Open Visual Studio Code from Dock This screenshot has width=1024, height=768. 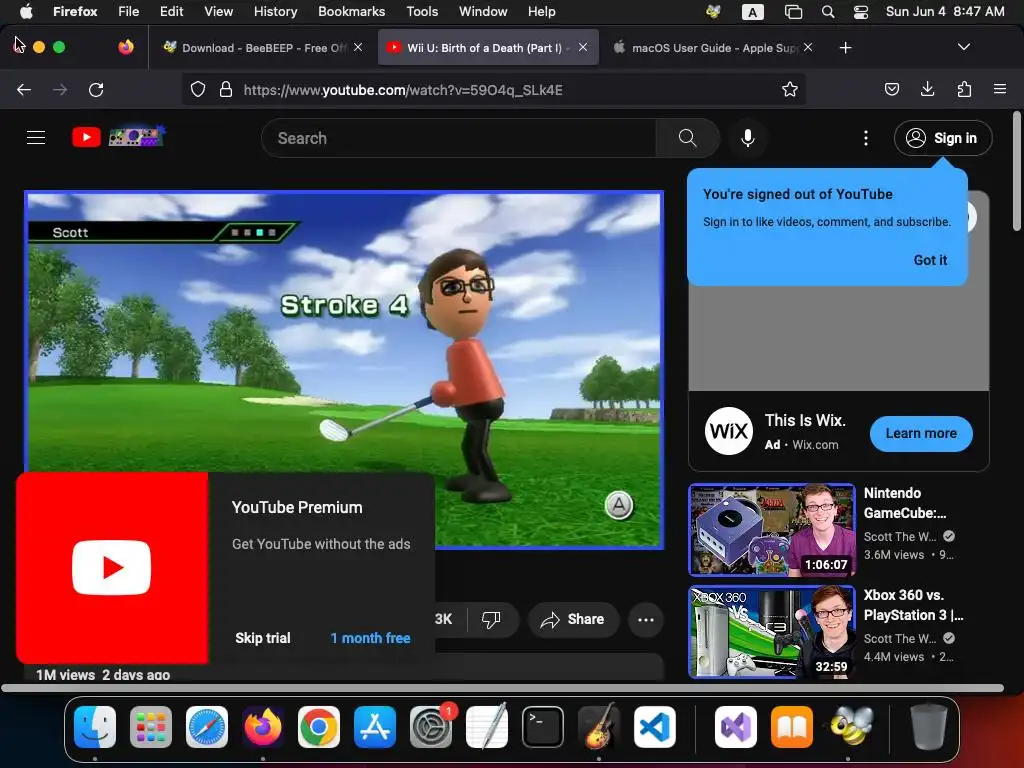[655, 727]
